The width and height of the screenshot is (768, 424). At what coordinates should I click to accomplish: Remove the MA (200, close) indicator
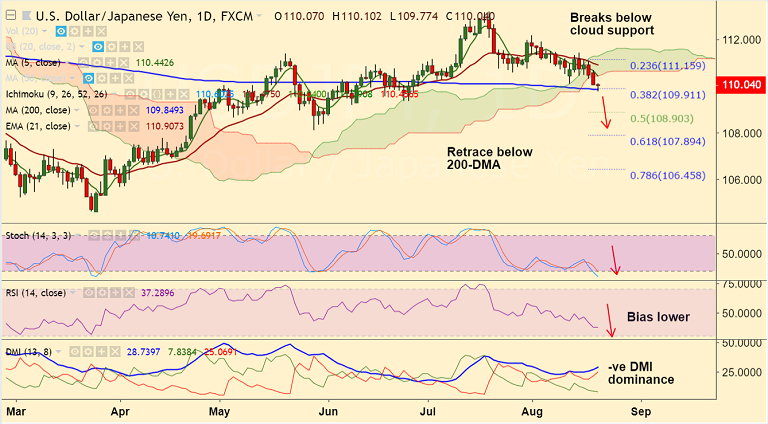coord(133,111)
